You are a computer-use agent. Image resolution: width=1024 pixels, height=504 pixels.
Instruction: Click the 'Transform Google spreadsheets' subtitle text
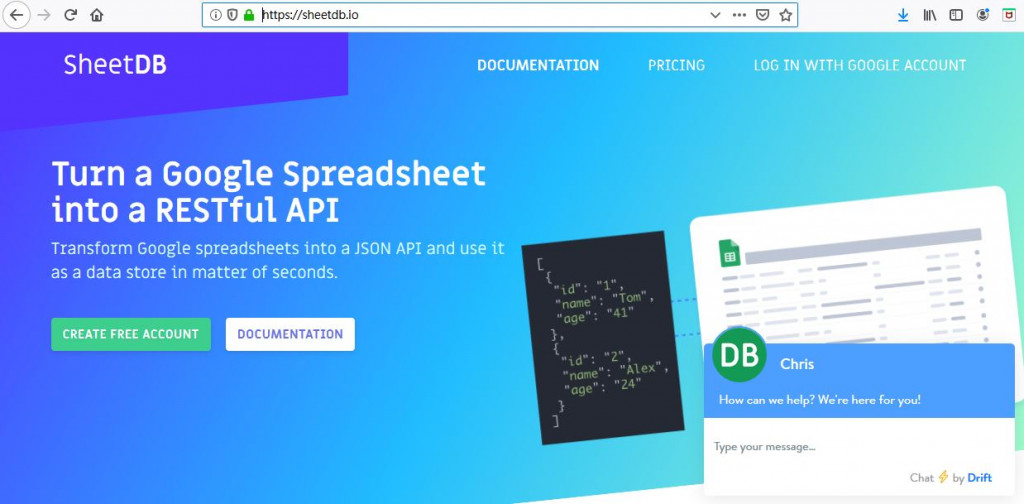(x=278, y=260)
